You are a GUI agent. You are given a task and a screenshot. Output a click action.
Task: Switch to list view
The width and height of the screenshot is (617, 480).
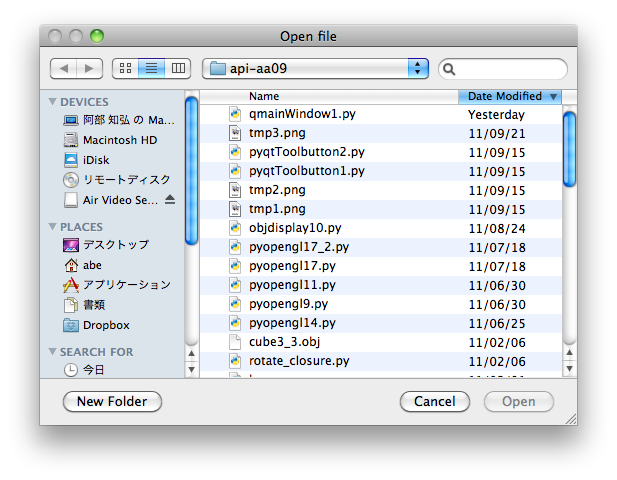(151, 68)
